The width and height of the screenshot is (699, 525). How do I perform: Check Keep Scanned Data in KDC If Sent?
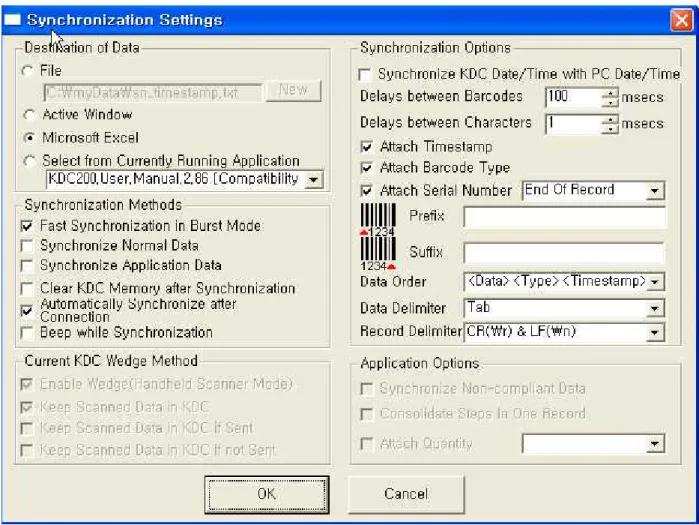[x=27, y=429]
